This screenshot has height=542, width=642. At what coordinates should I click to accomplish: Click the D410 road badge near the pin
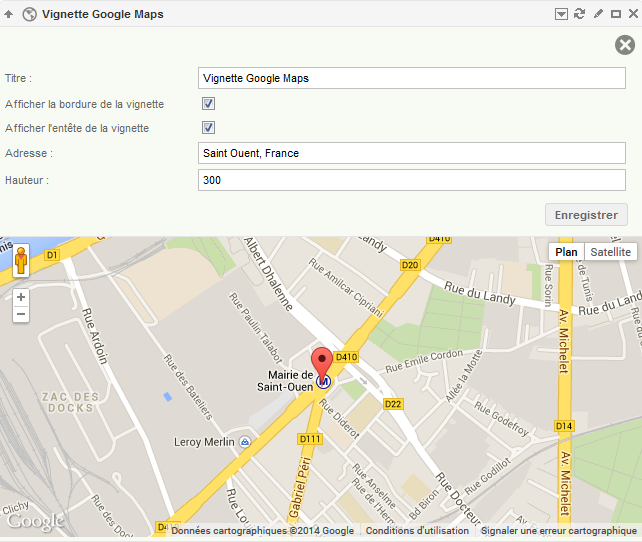coord(346,357)
